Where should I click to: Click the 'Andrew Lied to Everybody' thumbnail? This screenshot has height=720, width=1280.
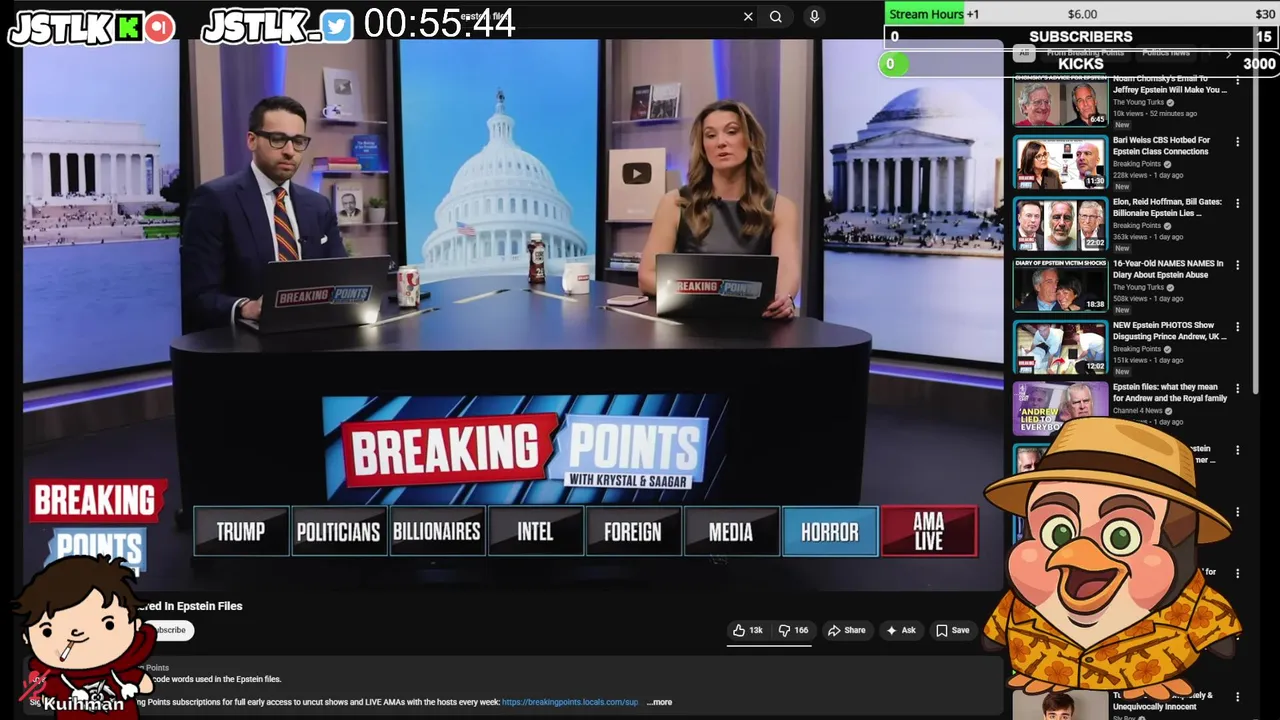point(1060,408)
